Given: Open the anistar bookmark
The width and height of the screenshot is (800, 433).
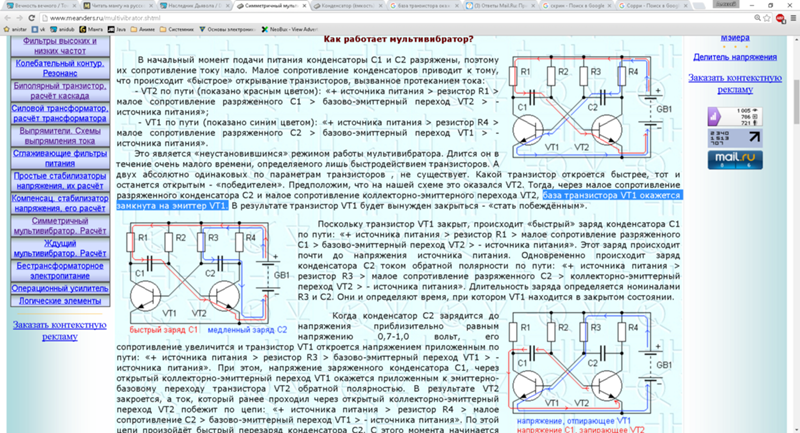Looking at the screenshot, I should pyautogui.click(x=15, y=30).
